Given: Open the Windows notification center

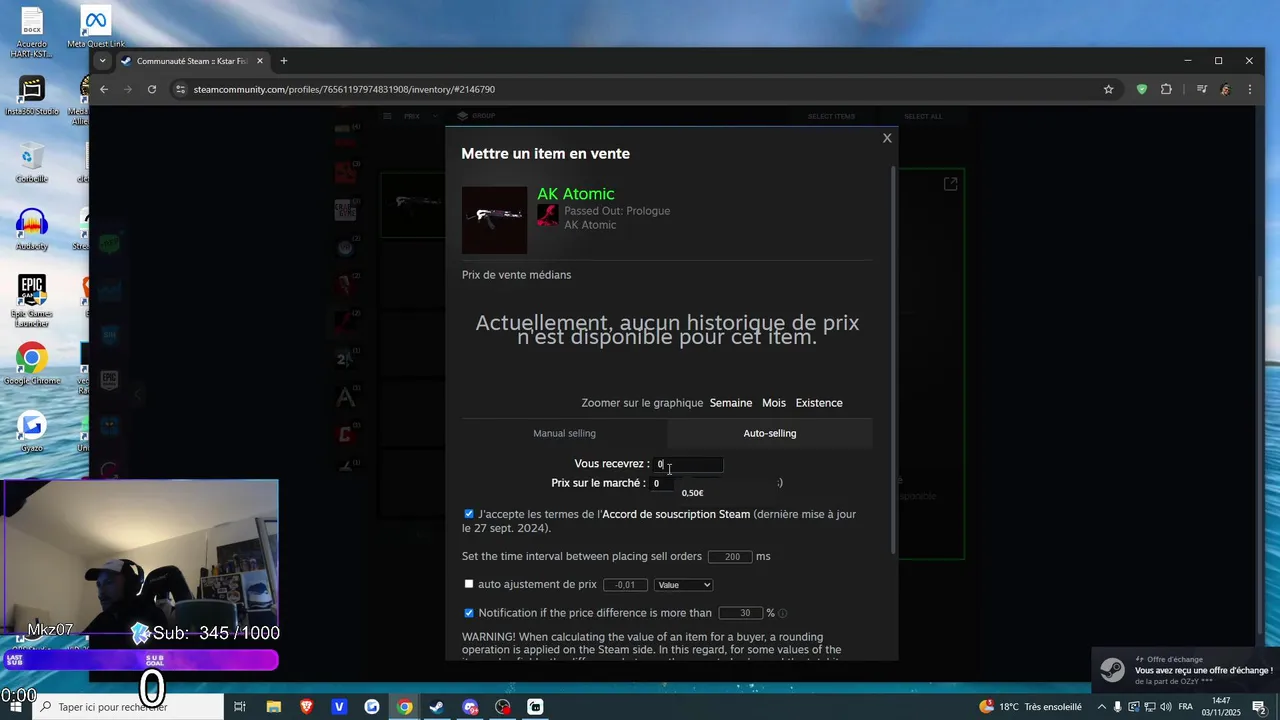Looking at the screenshot, I should (1259, 707).
